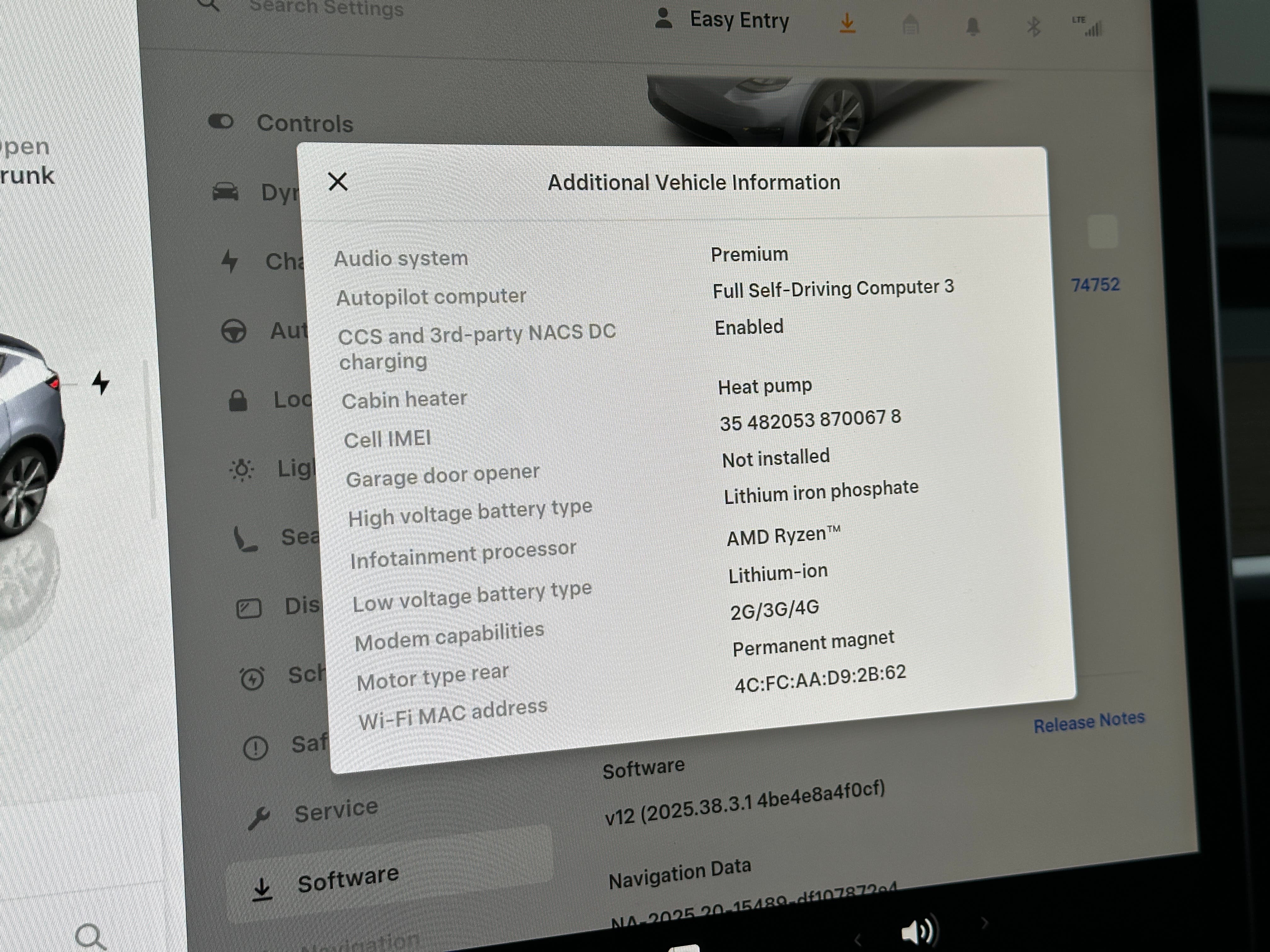1270x952 pixels.
Task: Tap the LTE signal strength icon
Action: 1089,26
